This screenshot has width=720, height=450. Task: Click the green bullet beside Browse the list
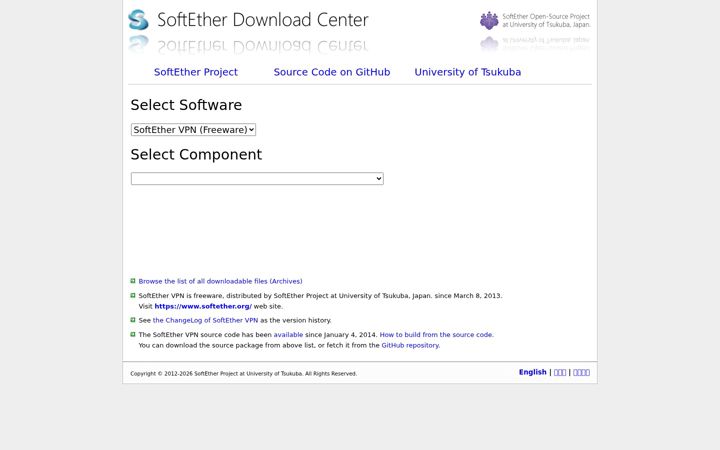click(133, 281)
